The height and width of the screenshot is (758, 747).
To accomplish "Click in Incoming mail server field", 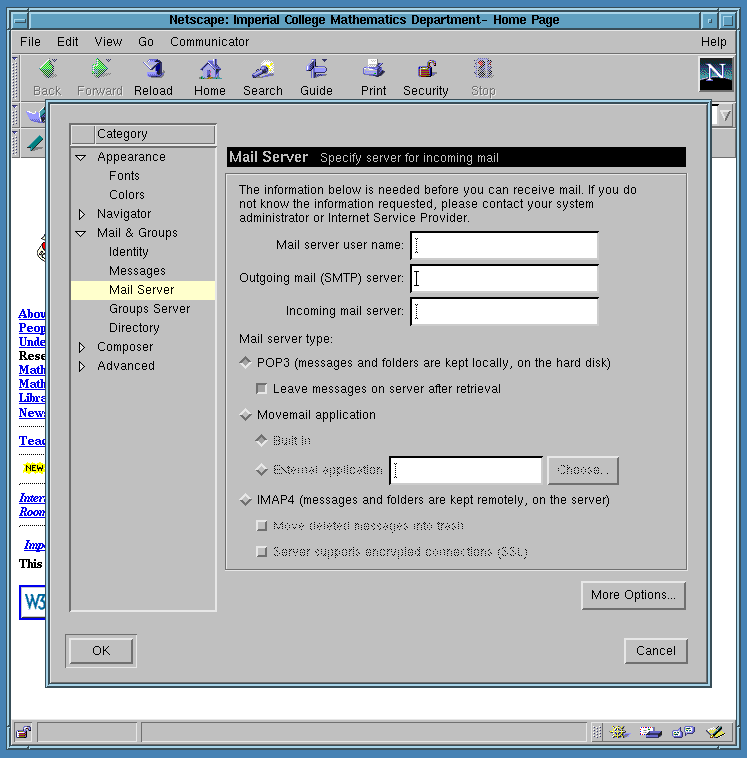I will pyautogui.click(x=504, y=311).
